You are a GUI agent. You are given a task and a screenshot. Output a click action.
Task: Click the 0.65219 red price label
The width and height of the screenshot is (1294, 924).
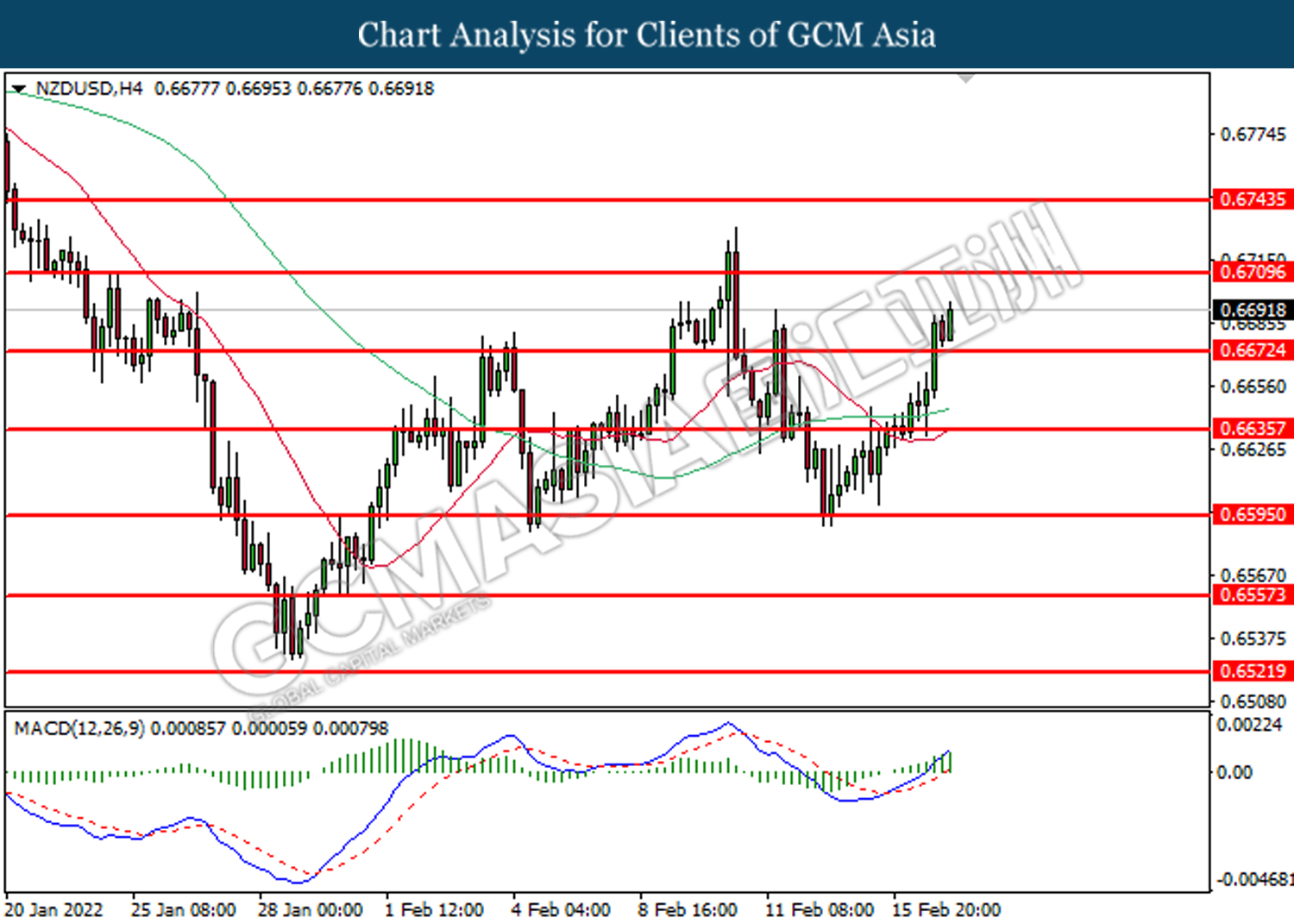pos(1253,671)
